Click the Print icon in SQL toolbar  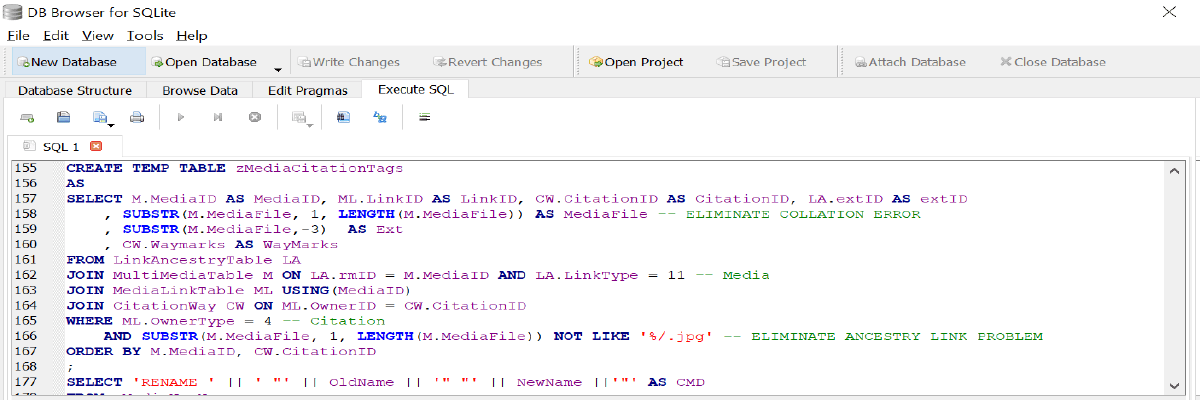tap(137, 117)
